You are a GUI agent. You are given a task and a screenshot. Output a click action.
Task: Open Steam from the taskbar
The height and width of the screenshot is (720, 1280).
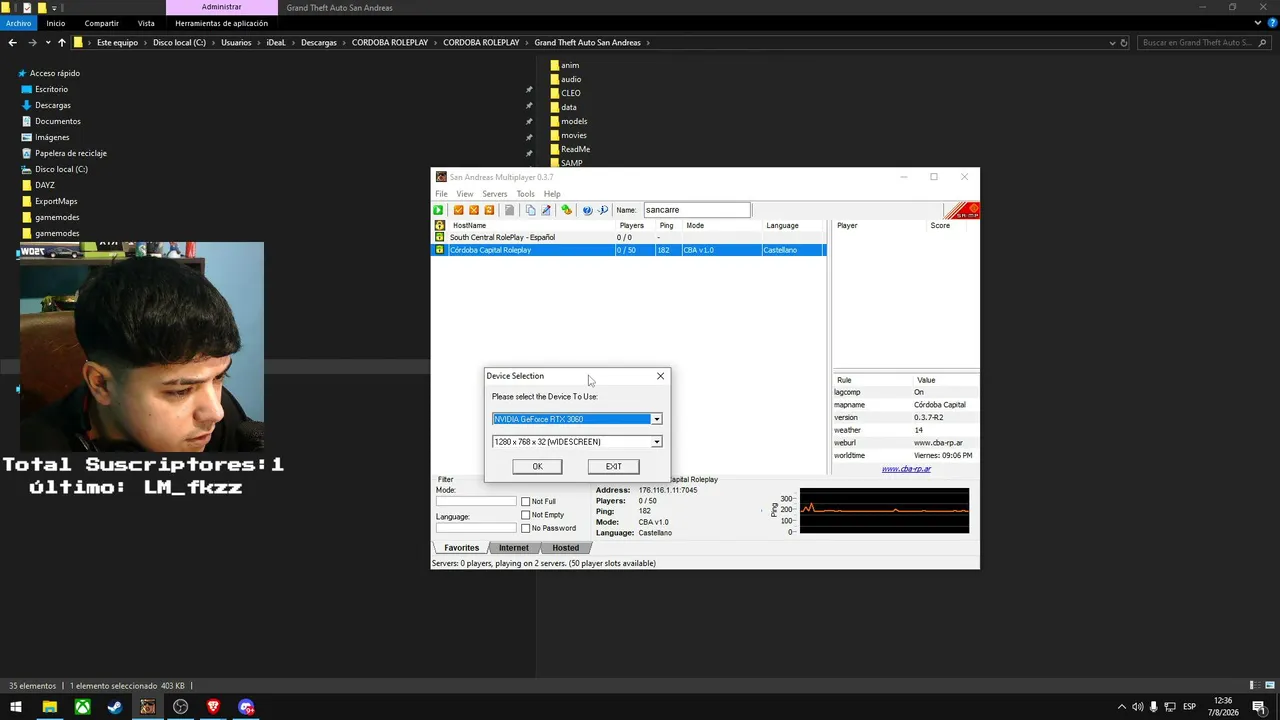[x=115, y=707]
